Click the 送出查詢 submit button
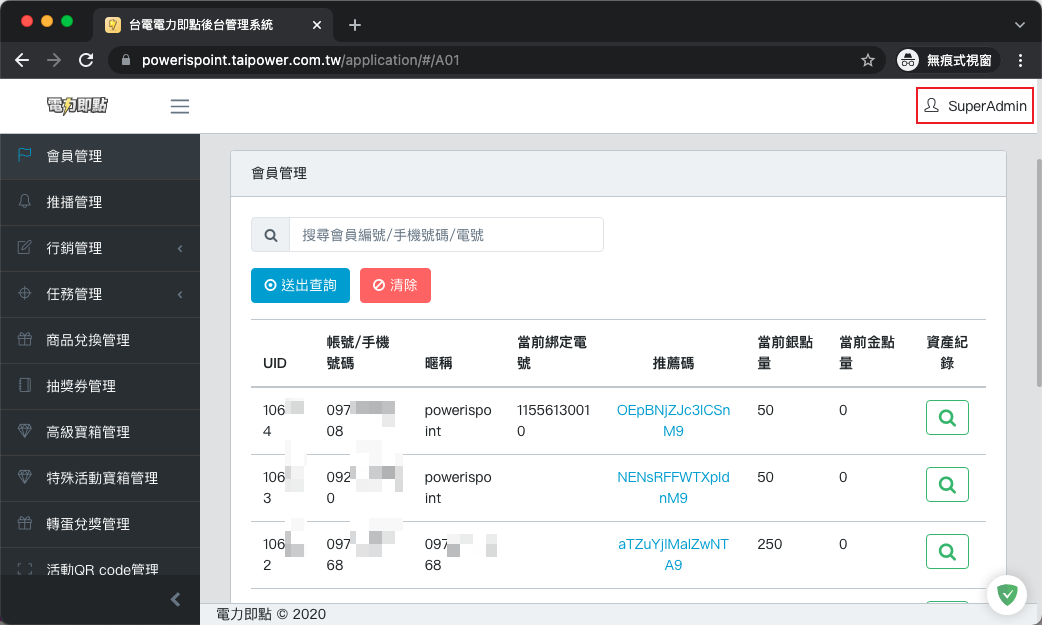Image resolution: width=1042 pixels, height=625 pixels. click(300, 285)
